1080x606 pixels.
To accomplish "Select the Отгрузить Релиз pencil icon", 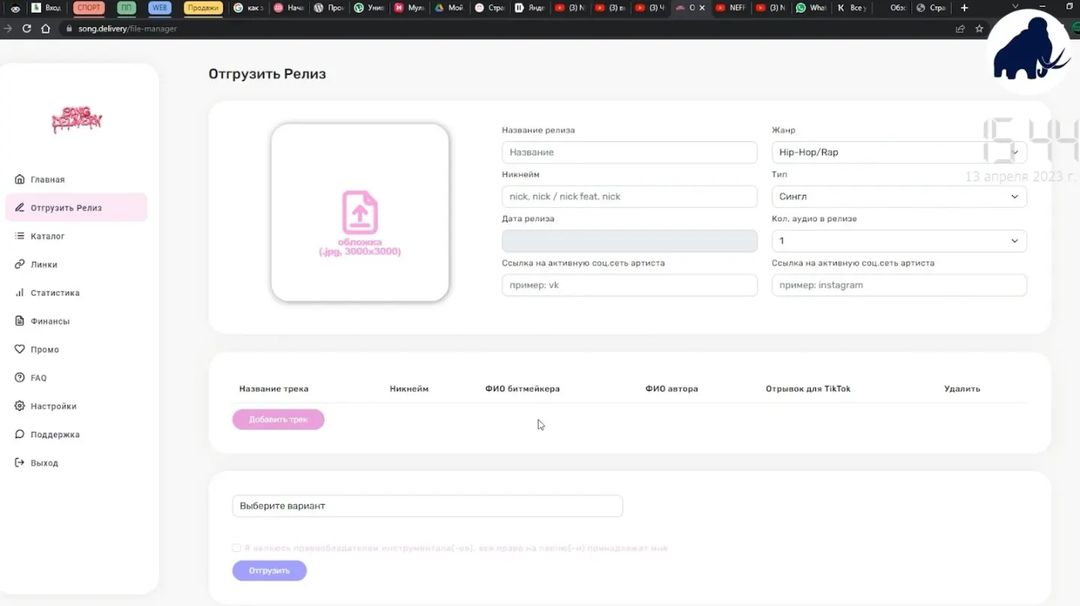I will coord(19,207).
